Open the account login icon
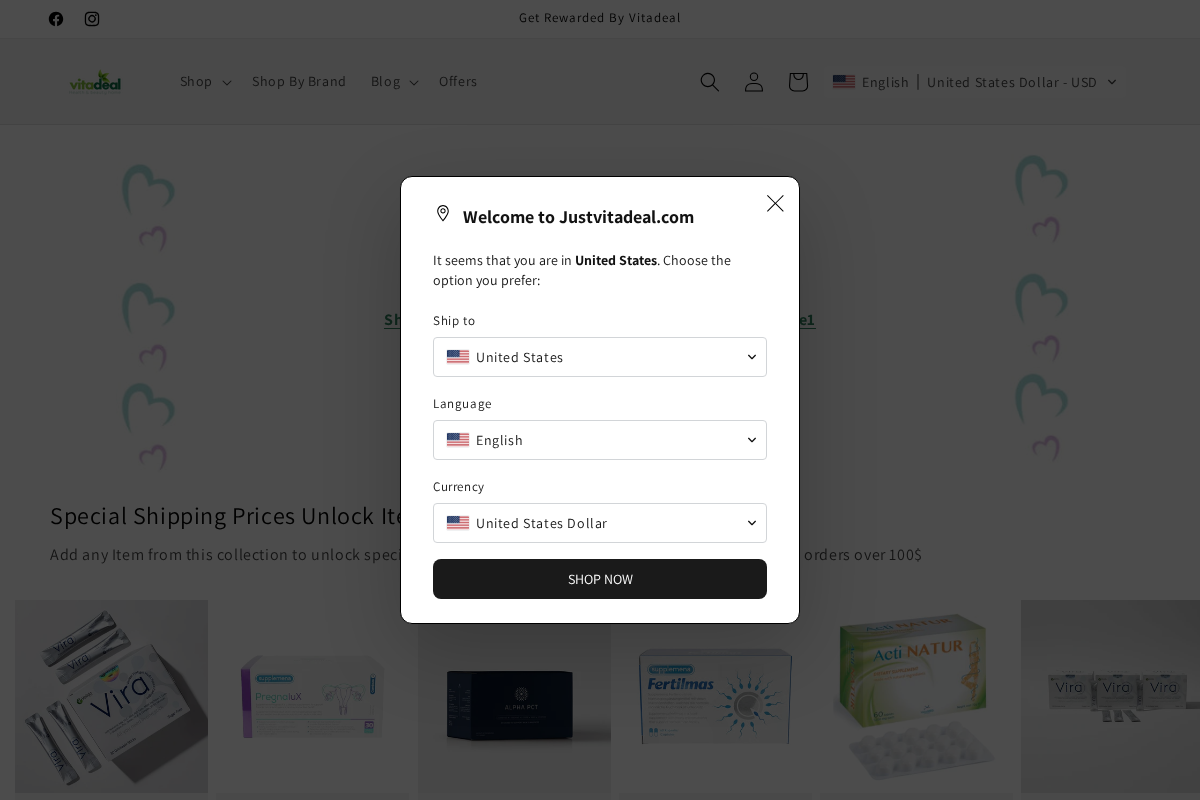Image resolution: width=1200 pixels, height=800 pixels. point(754,82)
